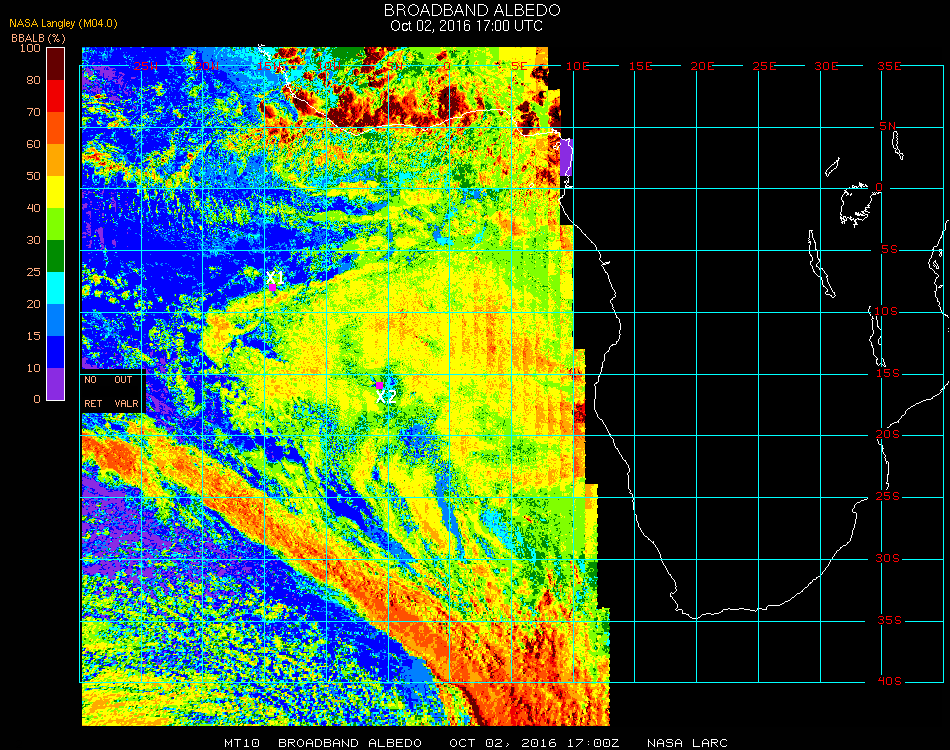
Task: Click the 'NASA Langley (M04.0)' label
Action: coord(63,24)
